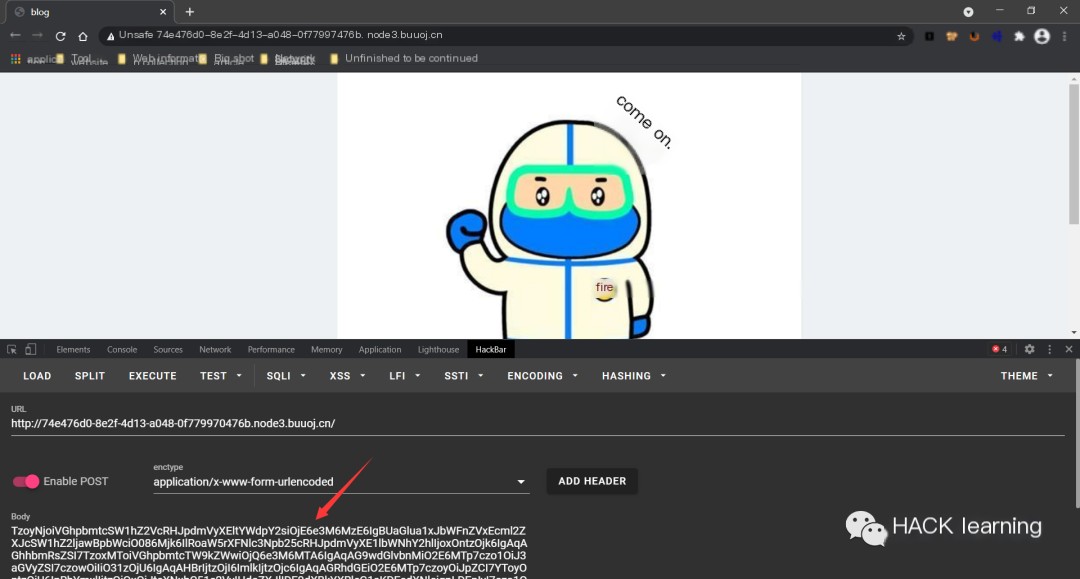Switch to the Performance tab
This screenshot has height=579, width=1080.
[x=271, y=349]
